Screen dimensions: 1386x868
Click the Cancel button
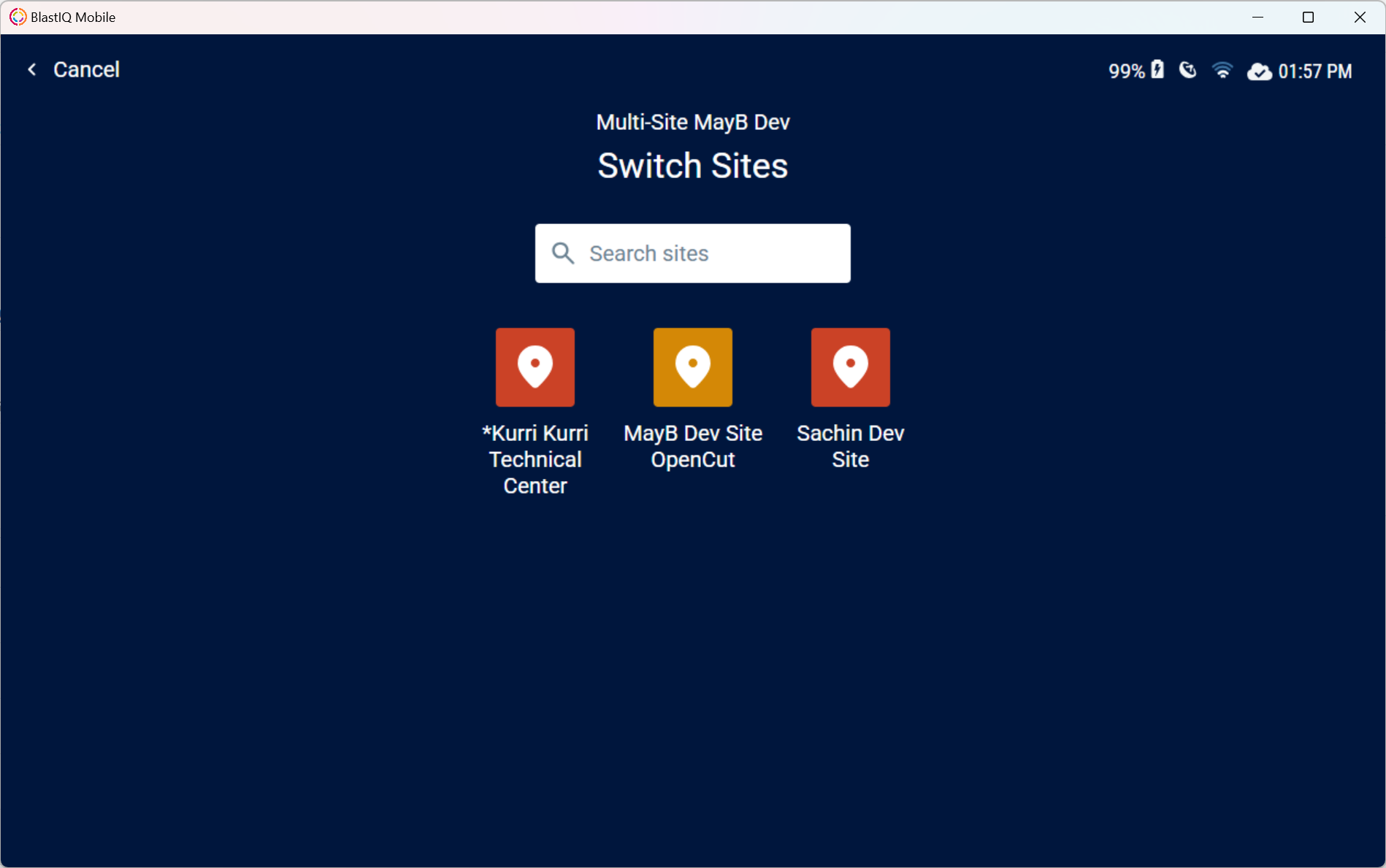[x=86, y=69]
